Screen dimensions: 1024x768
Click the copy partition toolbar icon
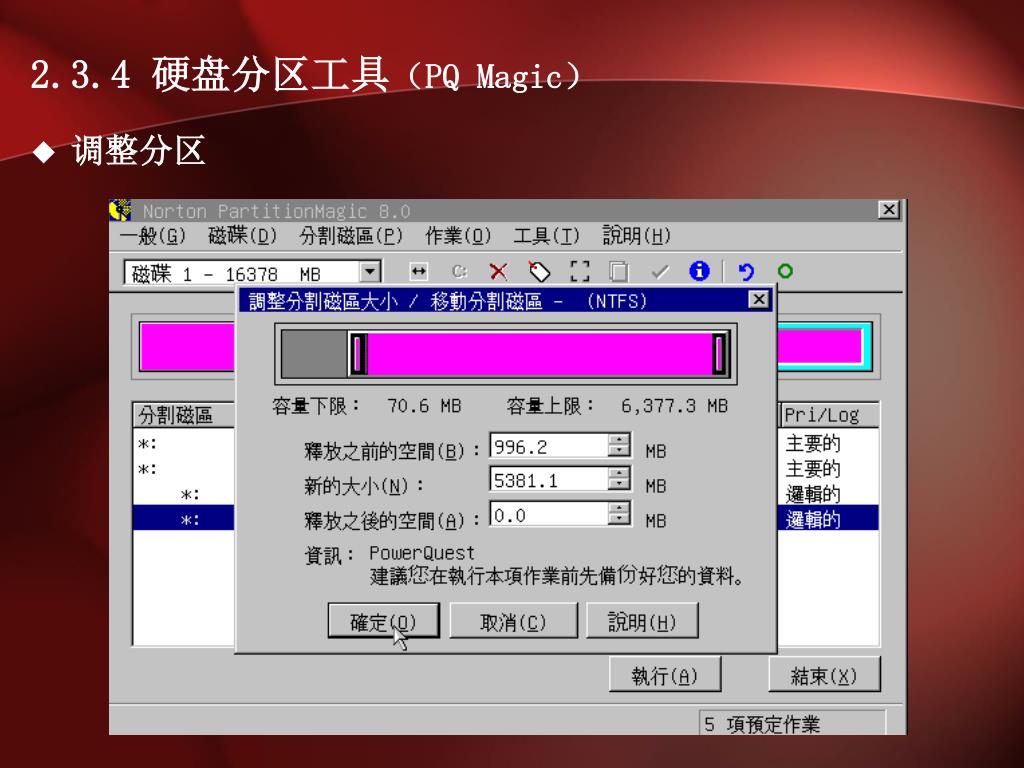coord(618,271)
